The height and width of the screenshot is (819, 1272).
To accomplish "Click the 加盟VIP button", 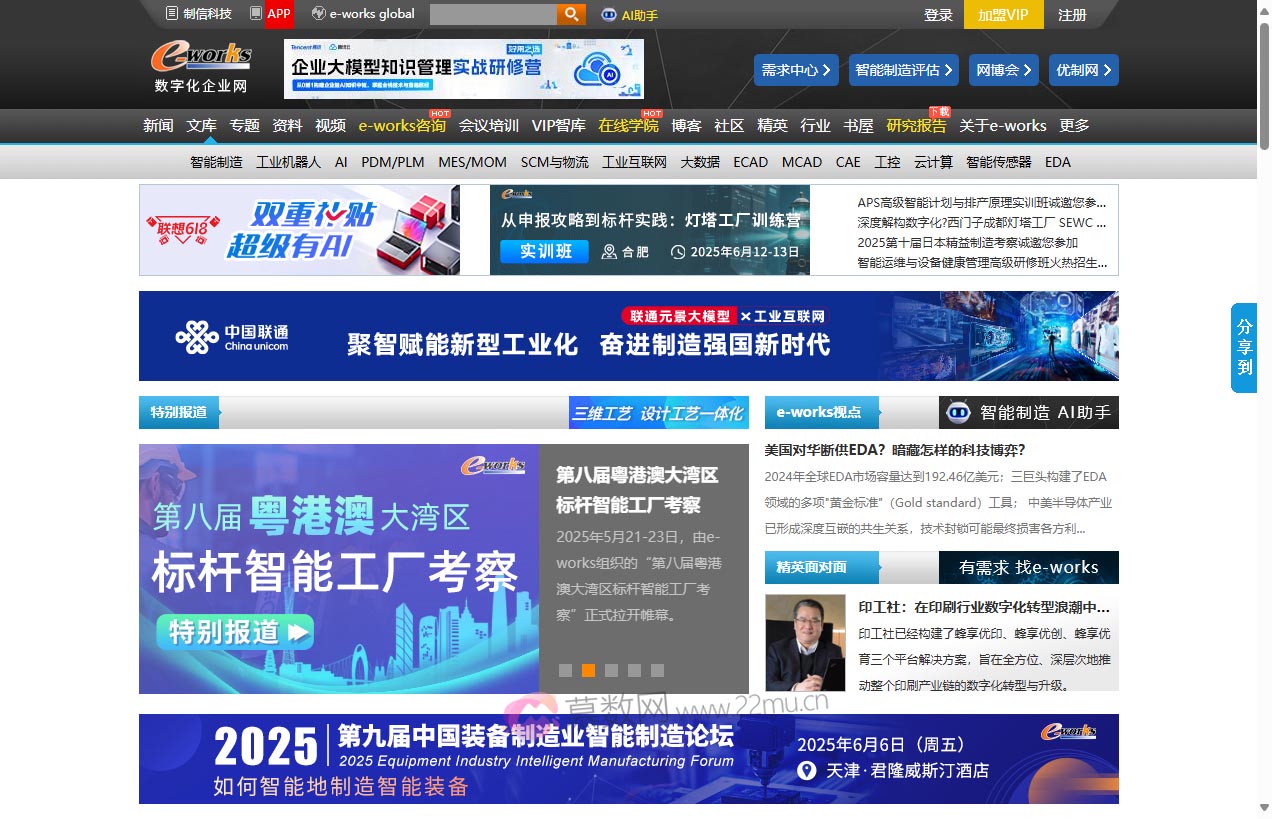I will click(1003, 15).
